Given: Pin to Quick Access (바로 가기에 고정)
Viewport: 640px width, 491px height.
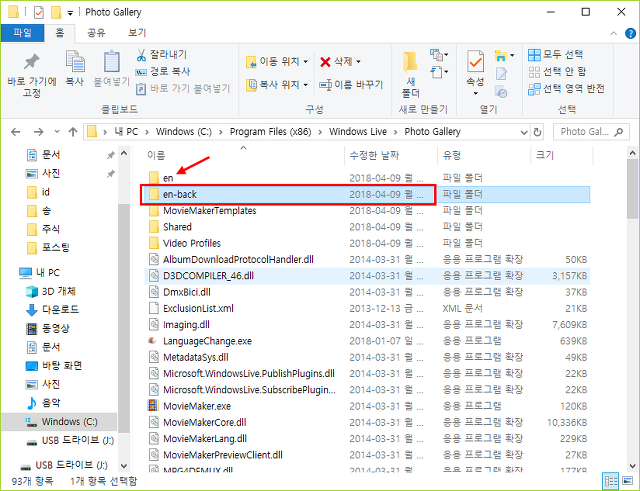Looking at the screenshot, I should (31, 75).
